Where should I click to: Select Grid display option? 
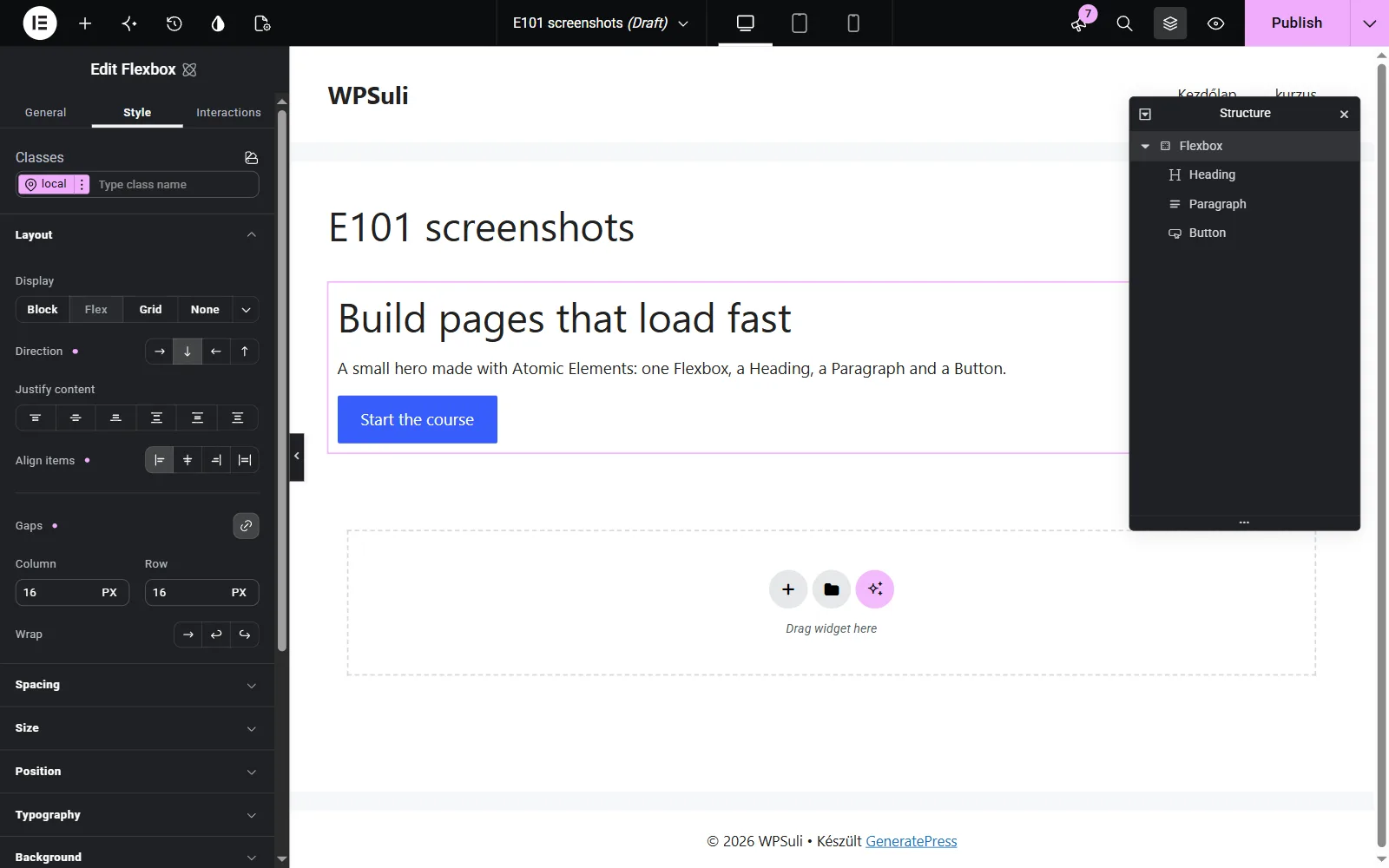150,310
